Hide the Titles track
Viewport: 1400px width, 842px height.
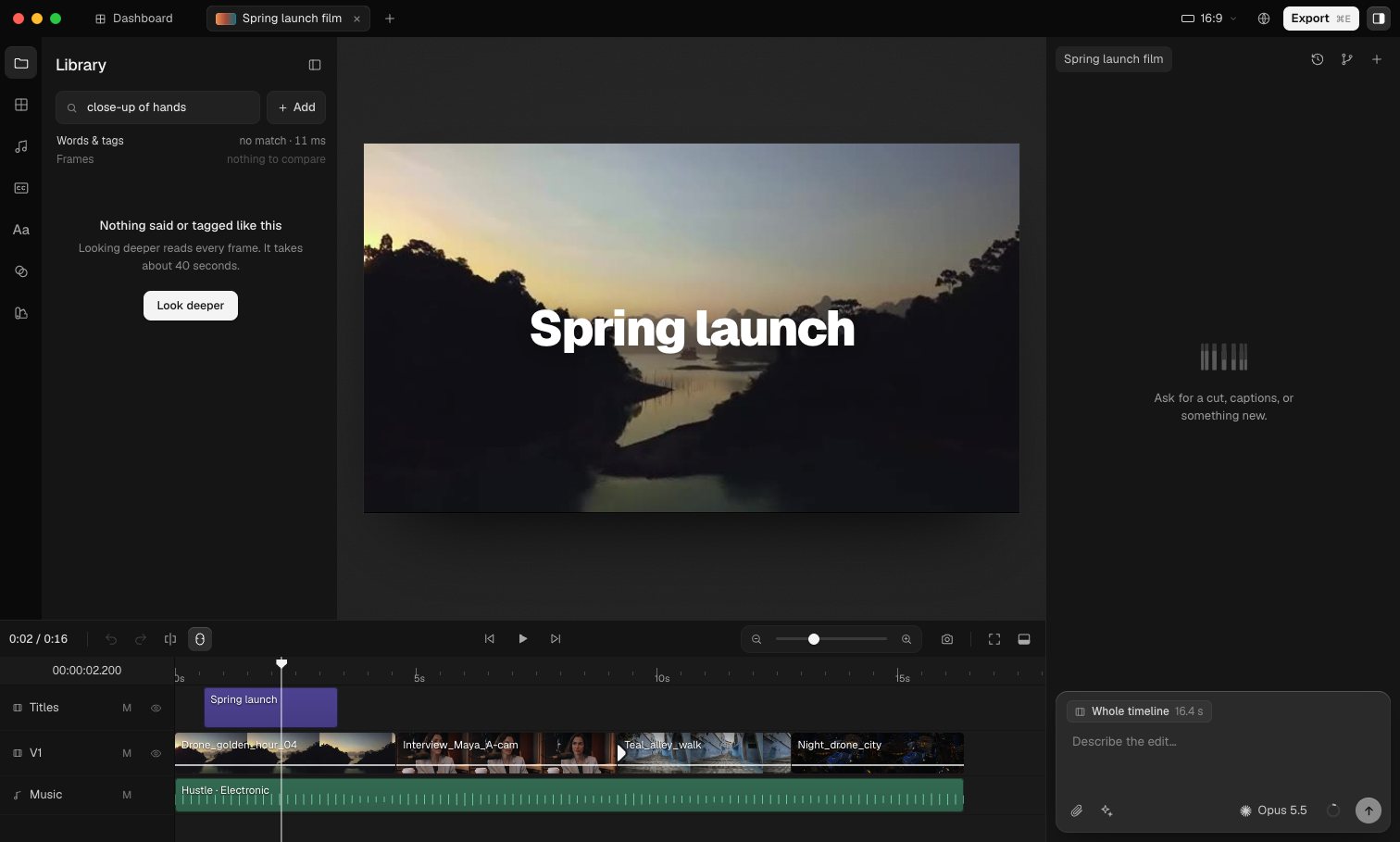click(x=156, y=708)
